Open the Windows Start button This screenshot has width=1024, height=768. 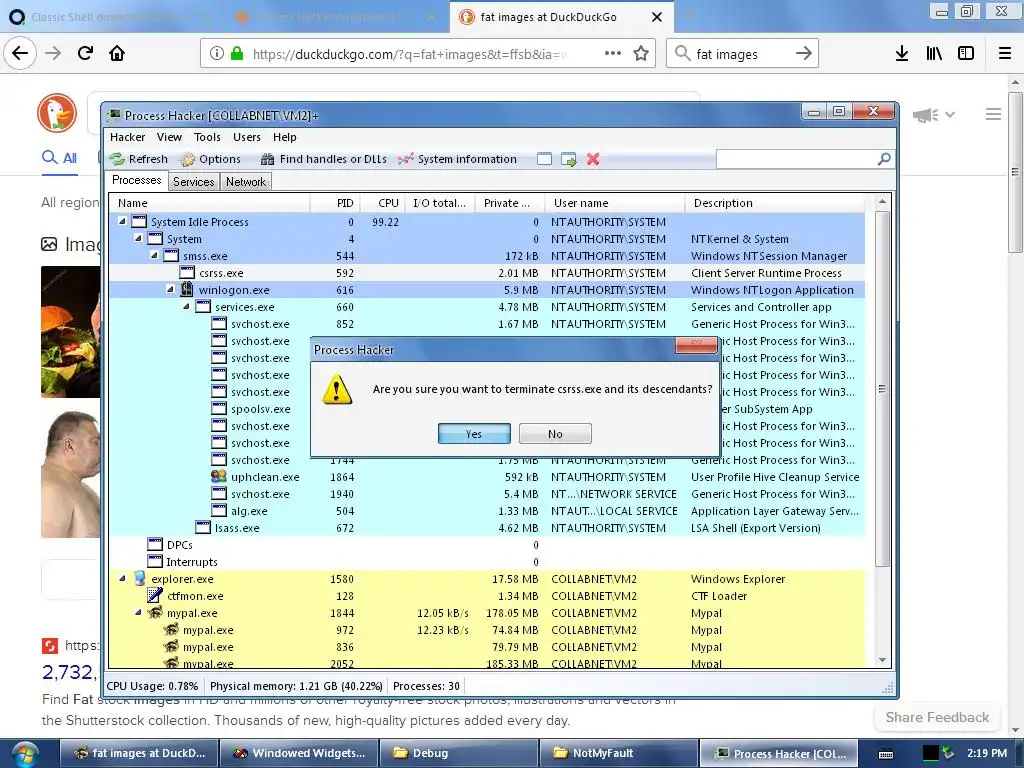click(x=24, y=754)
